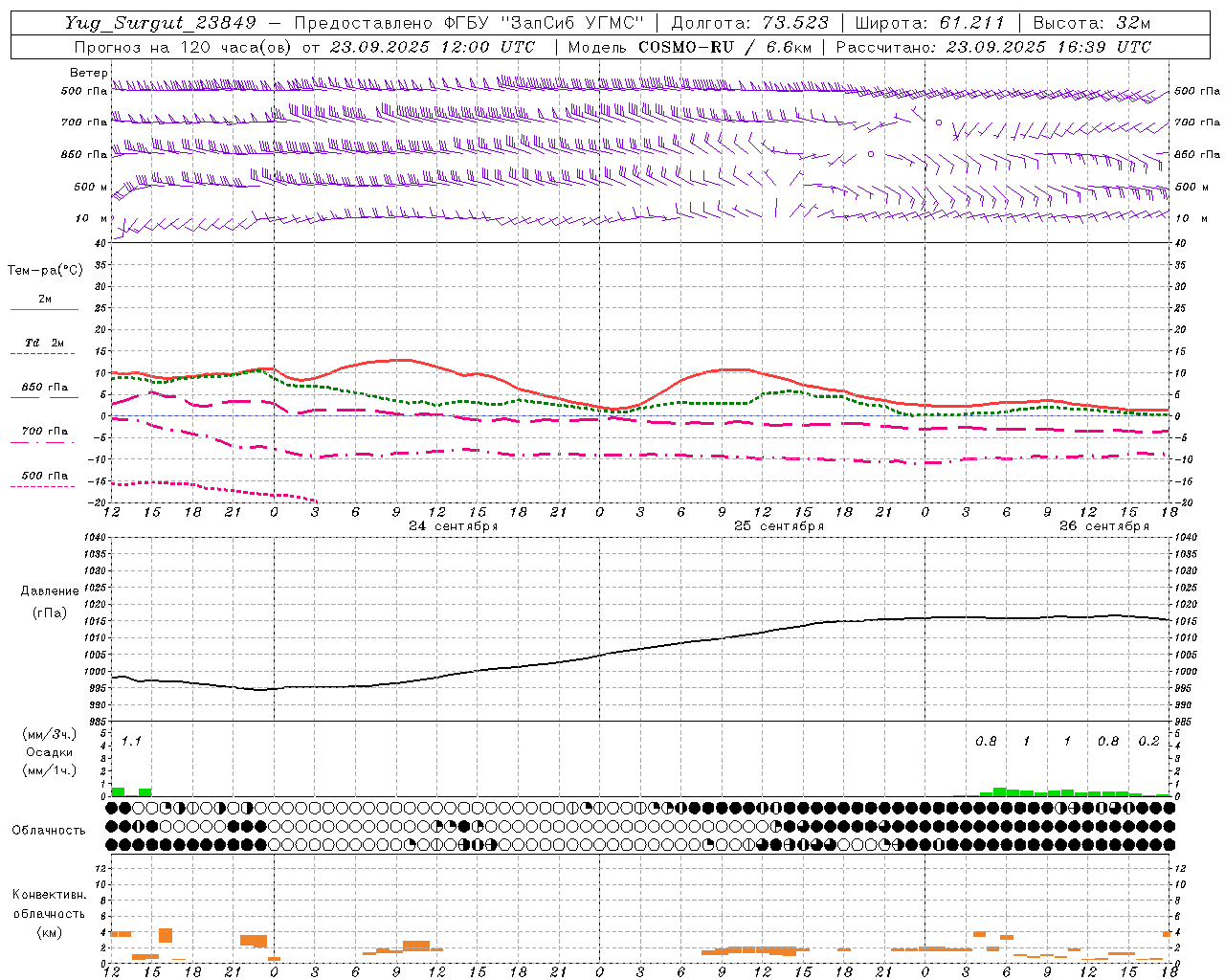Screen dimensions: 1225x980
Task: Click the station title Yug_Surgut_23849
Action: tap(161, 23)
